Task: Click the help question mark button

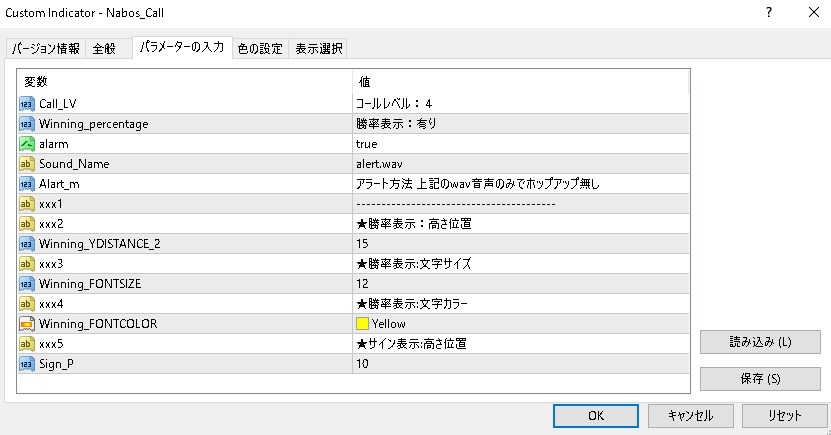Action: (x=769, y=12)
